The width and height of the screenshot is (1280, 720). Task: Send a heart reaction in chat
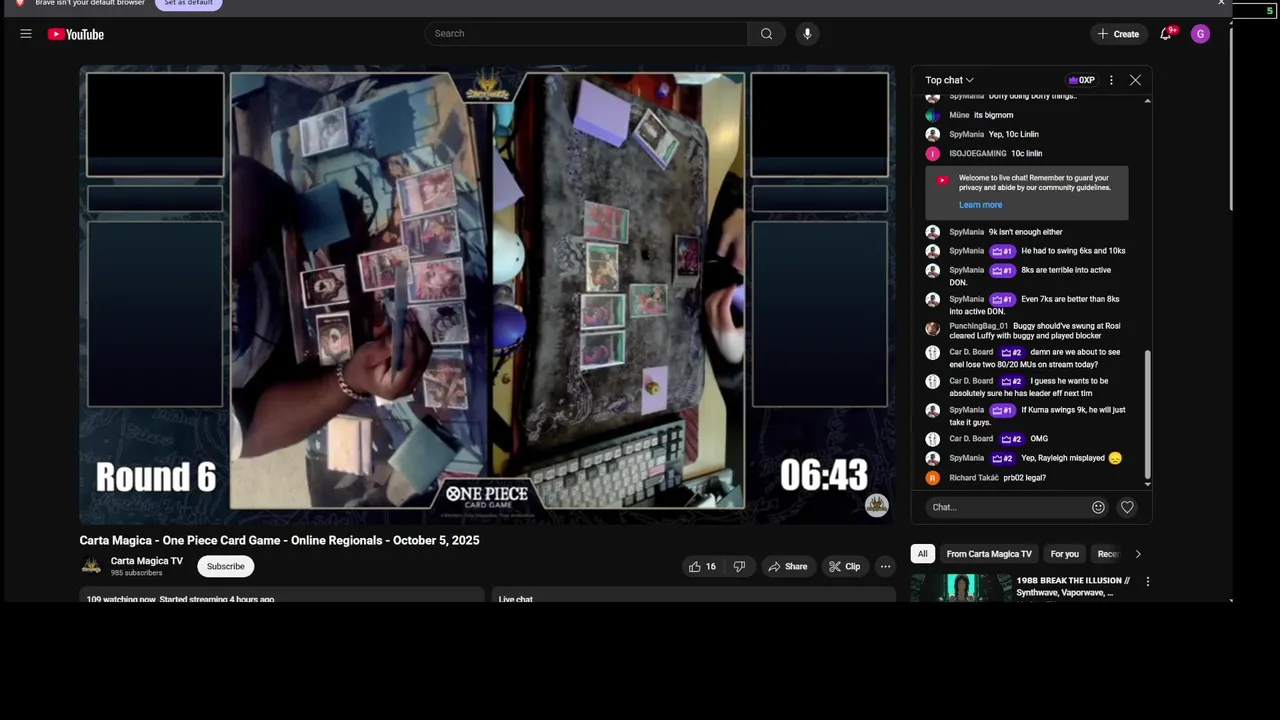tap(1127, 507)
